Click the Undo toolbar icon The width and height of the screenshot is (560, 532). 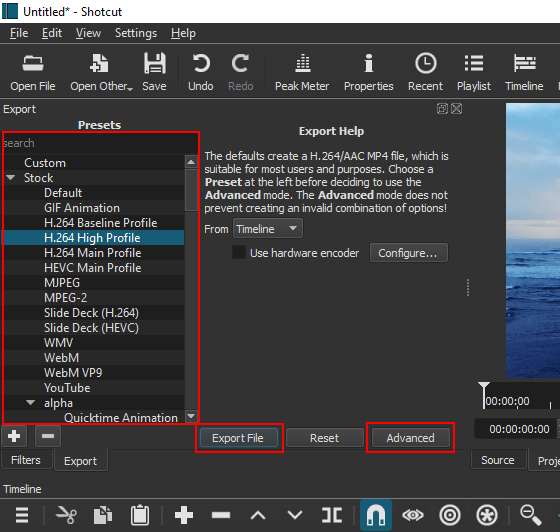click(201, 72)
